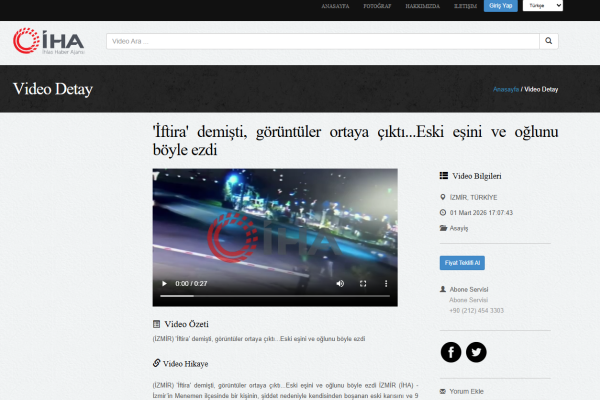Open İLETİŞİM in the top menu
Image resolution: width=600 pixels, height=400 pixels.
(465, 6)
